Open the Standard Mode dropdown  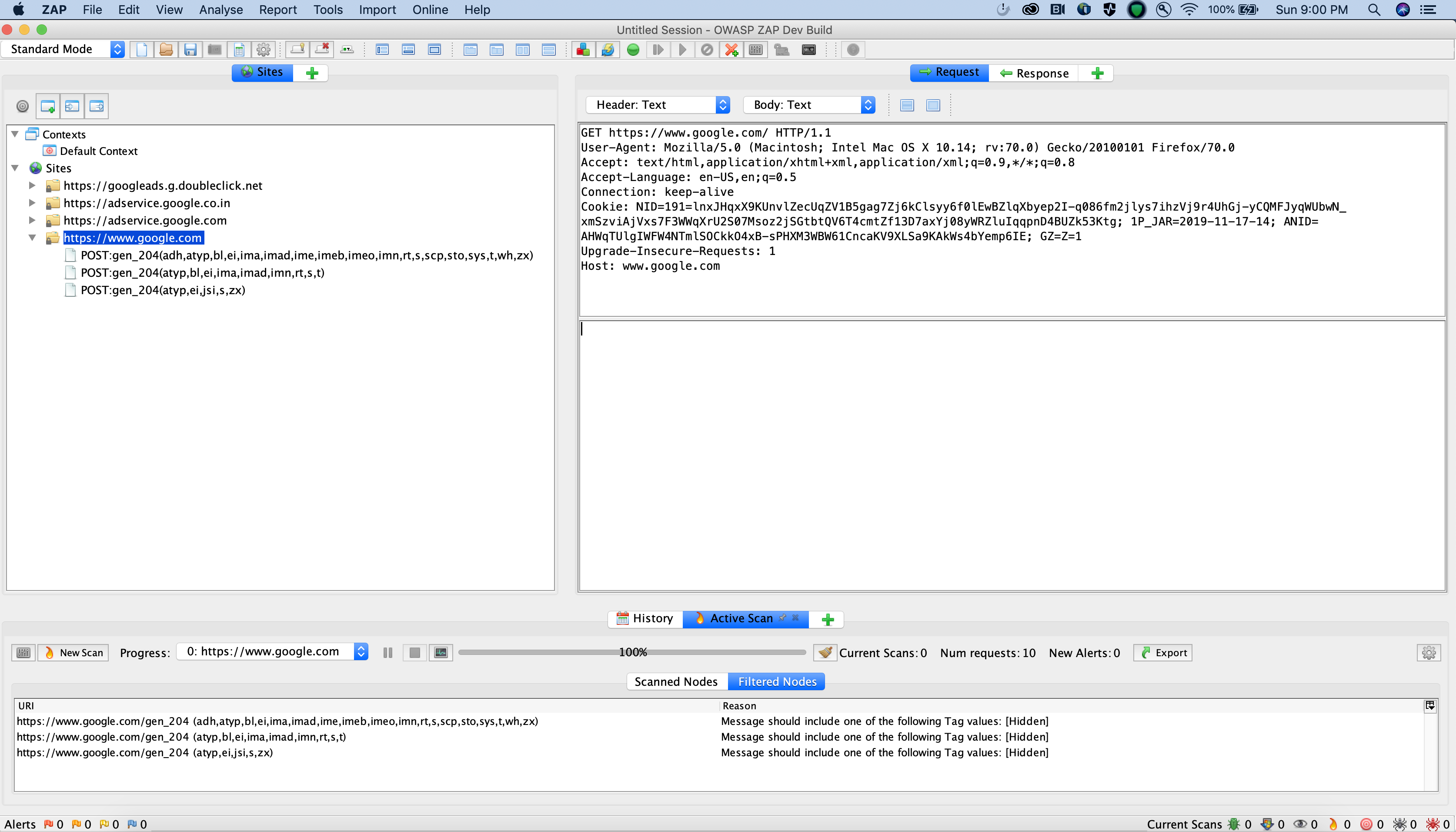(117, 49)
